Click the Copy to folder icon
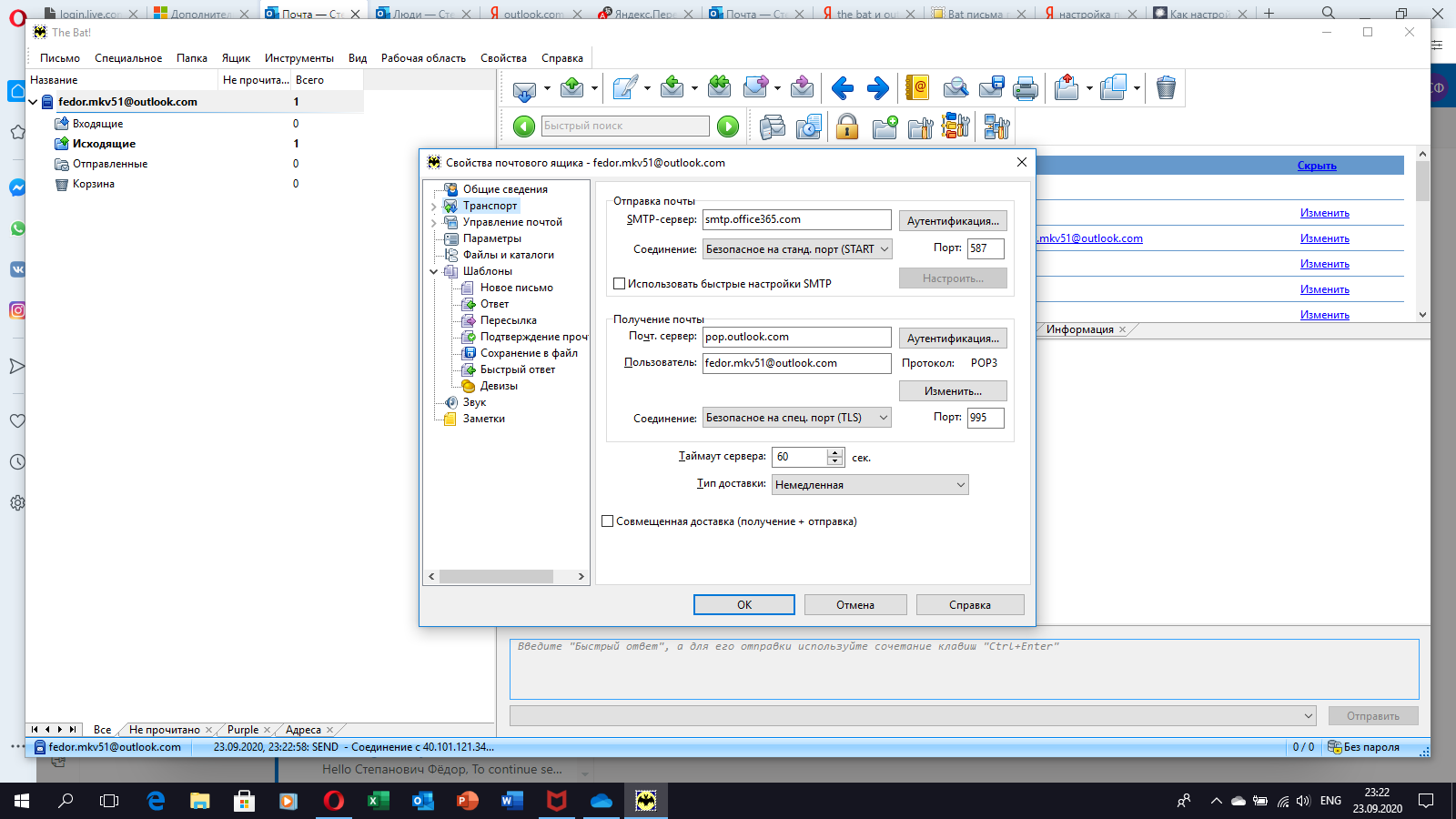Screen dimensions: 1456x819 tap(1113, 88)
